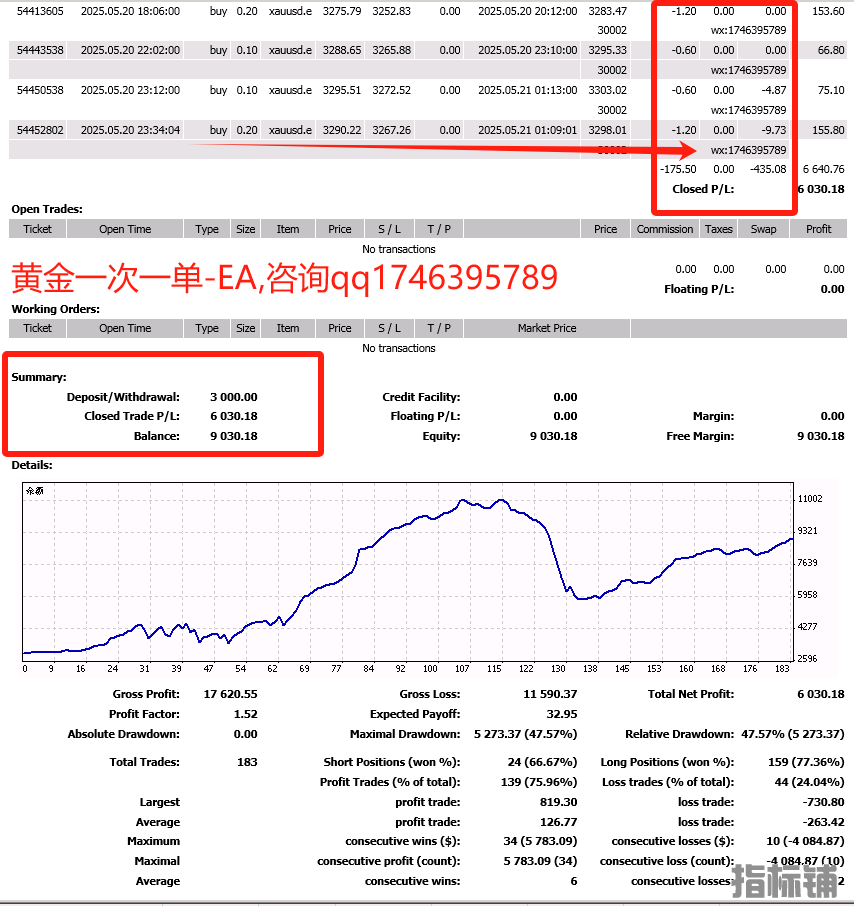The width and height of the screenshot is (854, 906).
Task: Click swap value -9.73
Action: pos(774,130)
